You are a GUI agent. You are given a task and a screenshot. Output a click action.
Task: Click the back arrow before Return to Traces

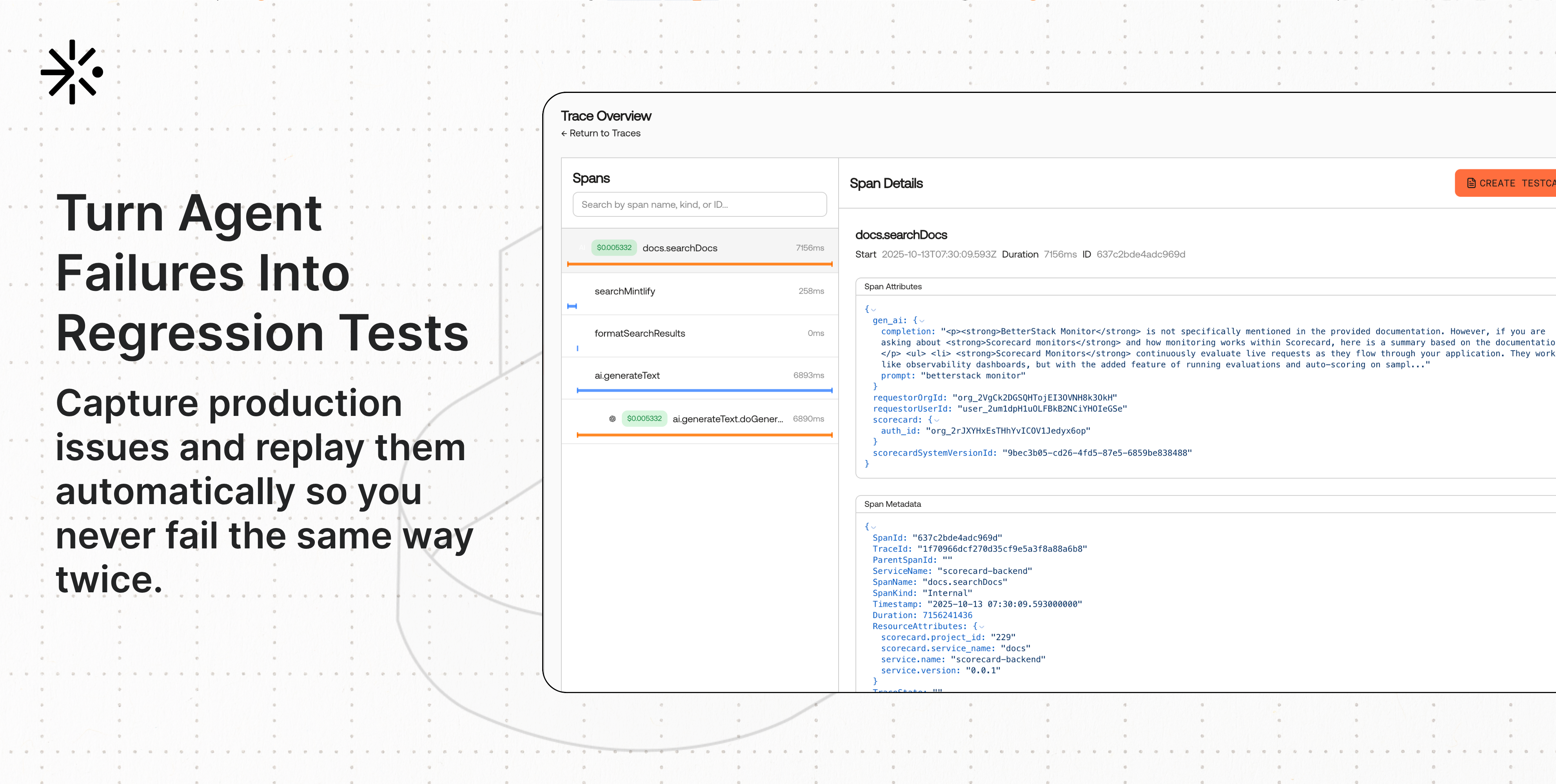tap(564, 134)
